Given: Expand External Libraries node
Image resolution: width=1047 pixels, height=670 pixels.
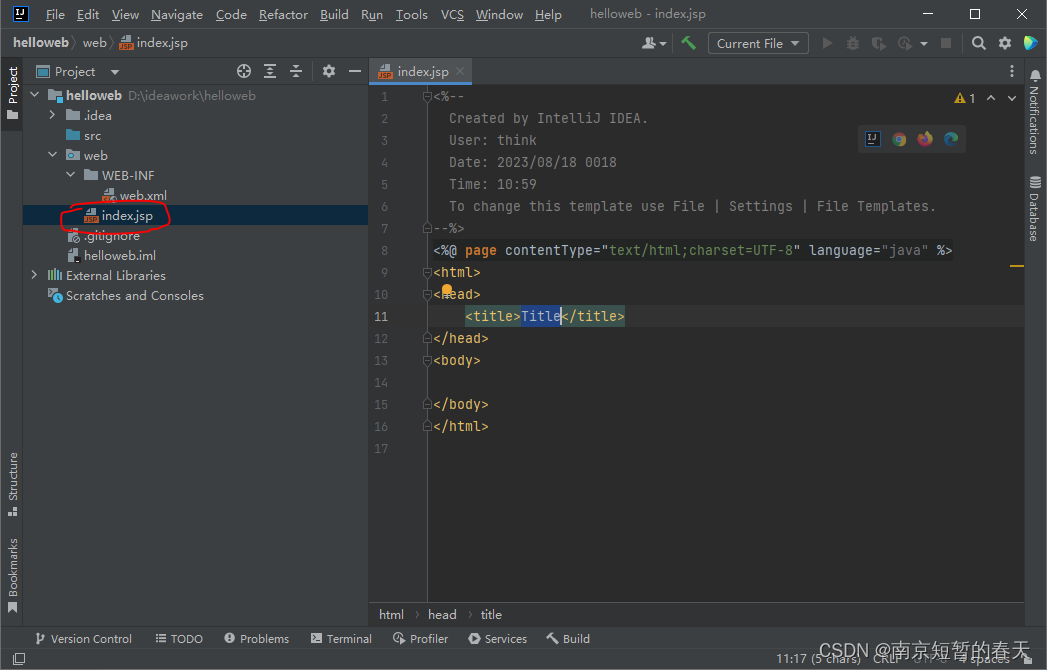Looking at the screenshot, I should click(35, 275).
